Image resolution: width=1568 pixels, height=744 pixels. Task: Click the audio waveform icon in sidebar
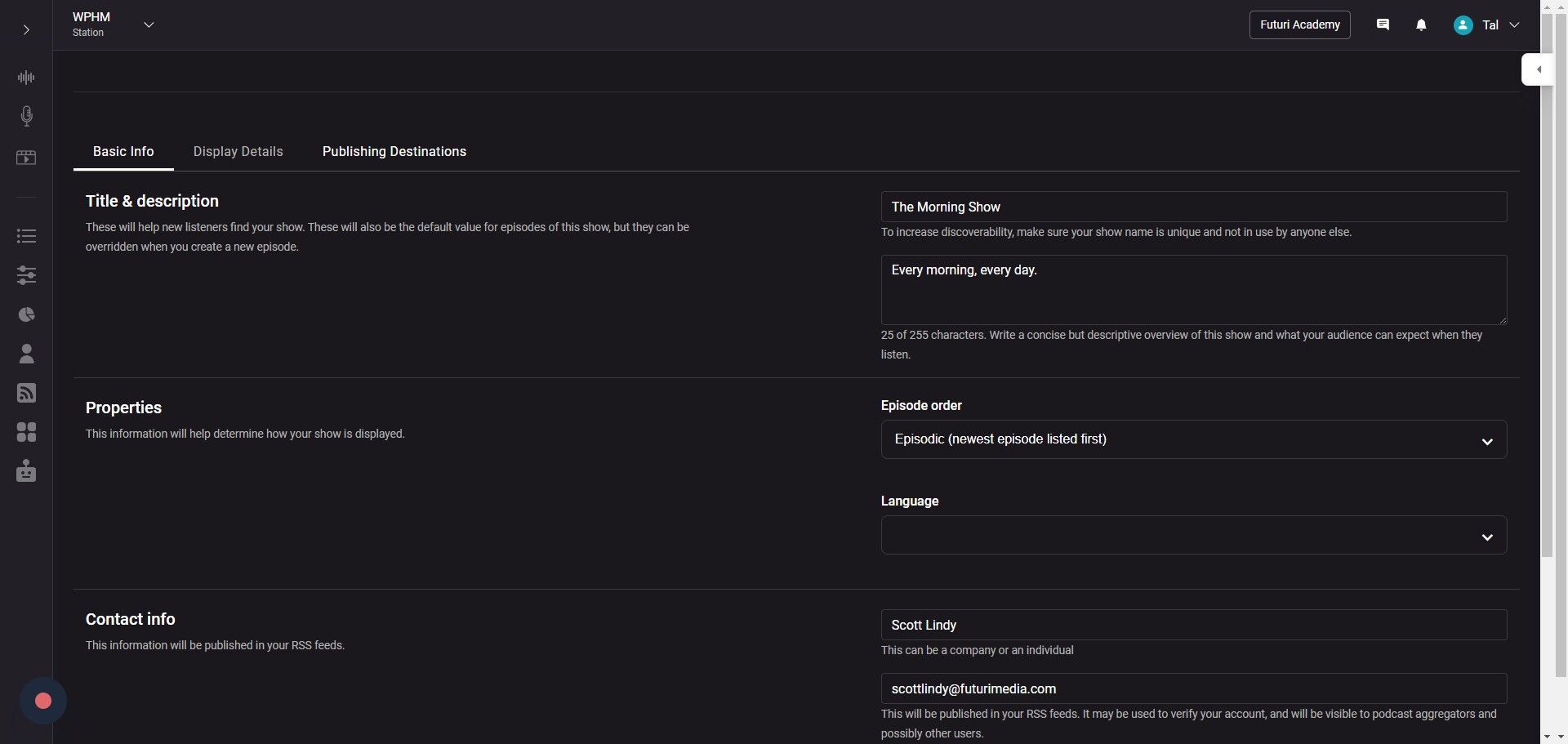[26, 78]
